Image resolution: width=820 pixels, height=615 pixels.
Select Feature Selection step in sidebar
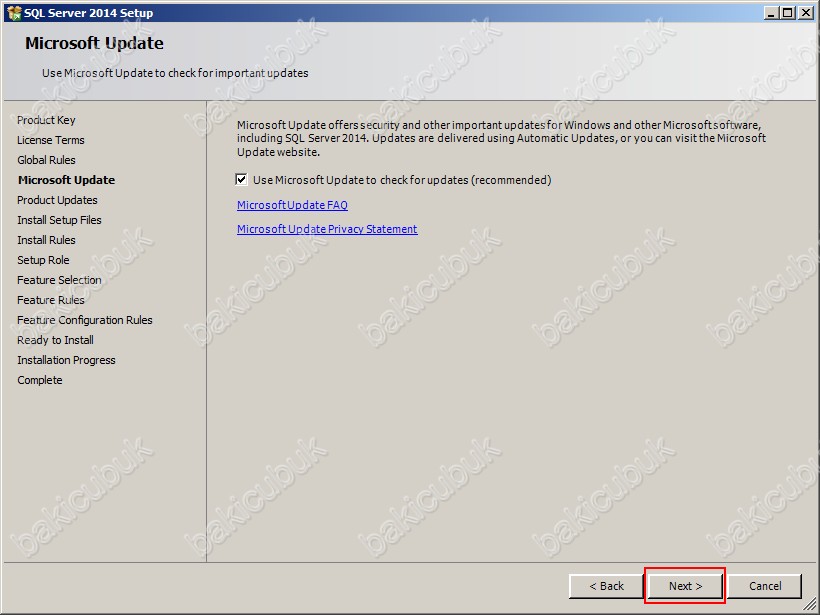(x=59, y=280)
